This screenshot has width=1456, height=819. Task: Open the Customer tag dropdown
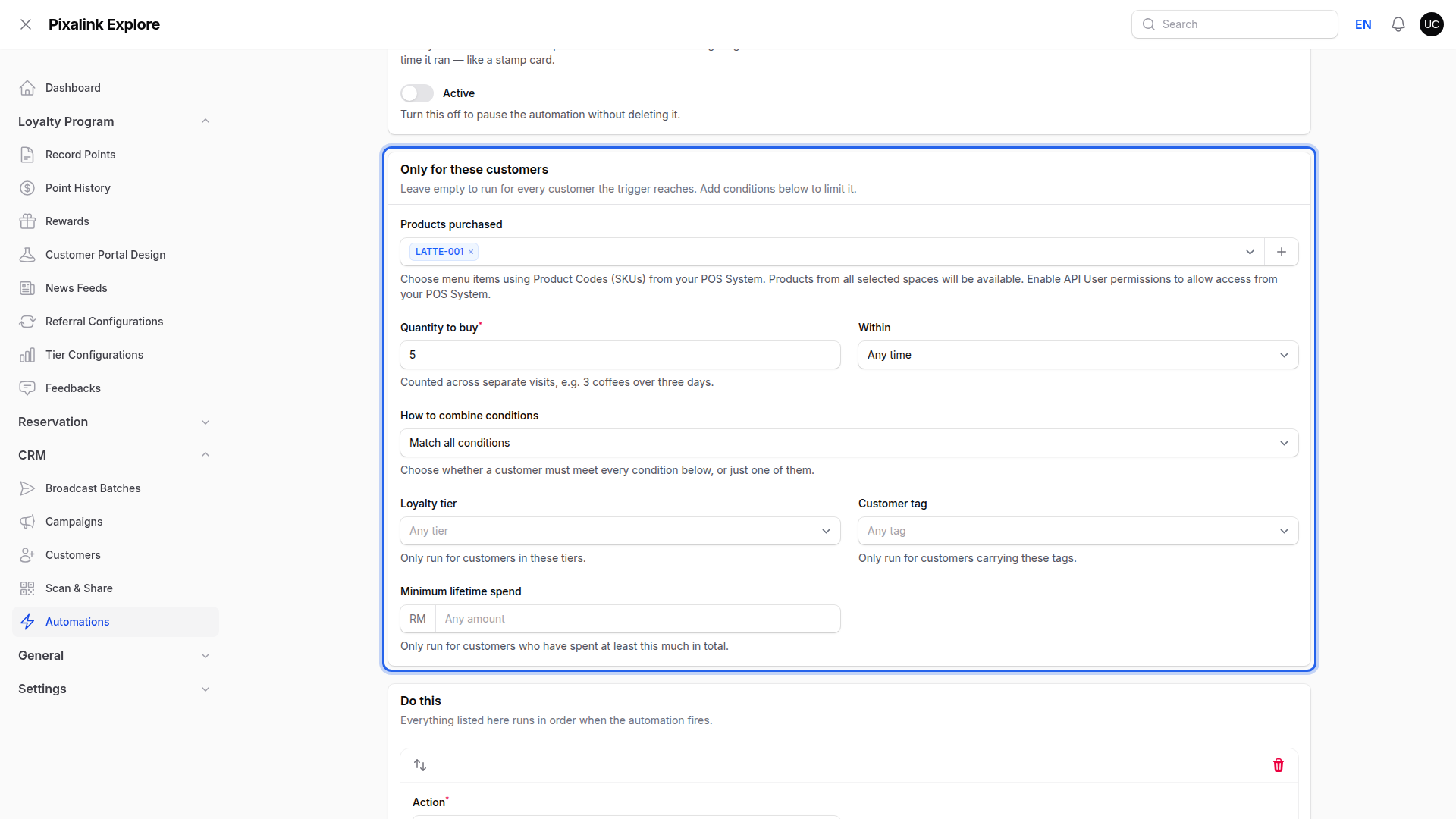tap(1078, 531)
